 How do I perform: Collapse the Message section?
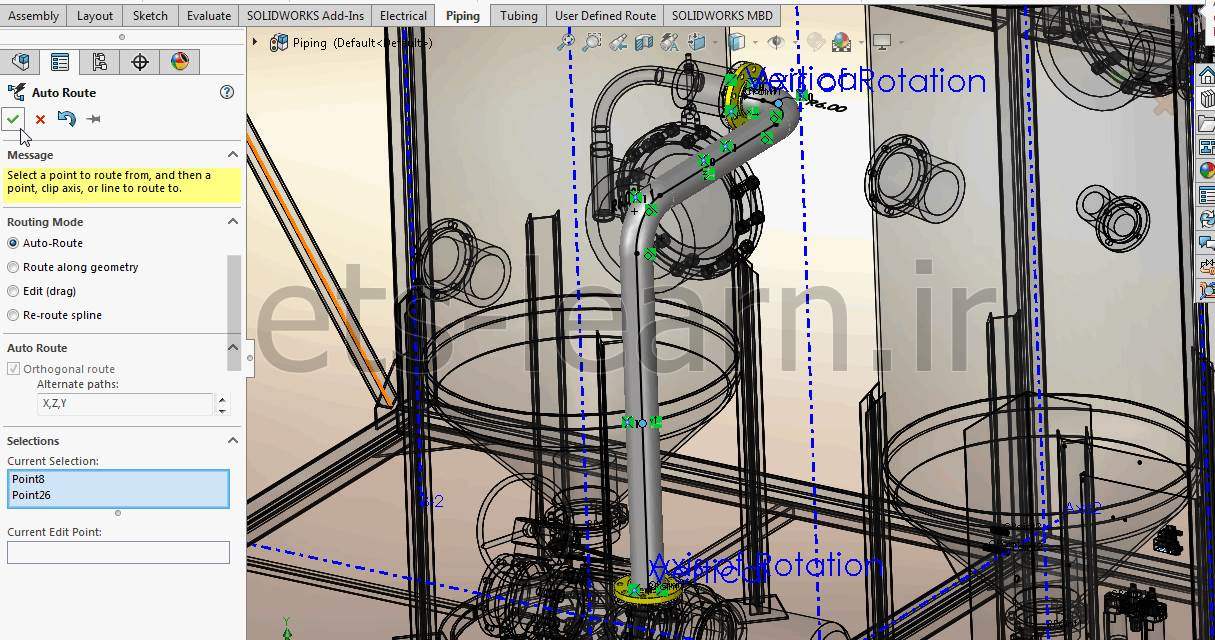pyautogui.click(x=233, y=155)
